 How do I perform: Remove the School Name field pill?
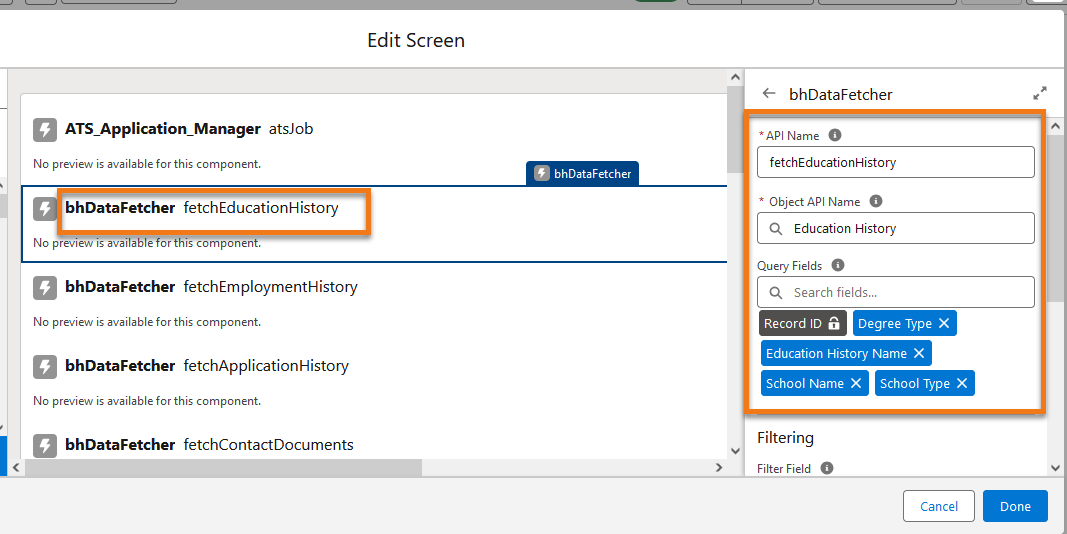[855, 383]
